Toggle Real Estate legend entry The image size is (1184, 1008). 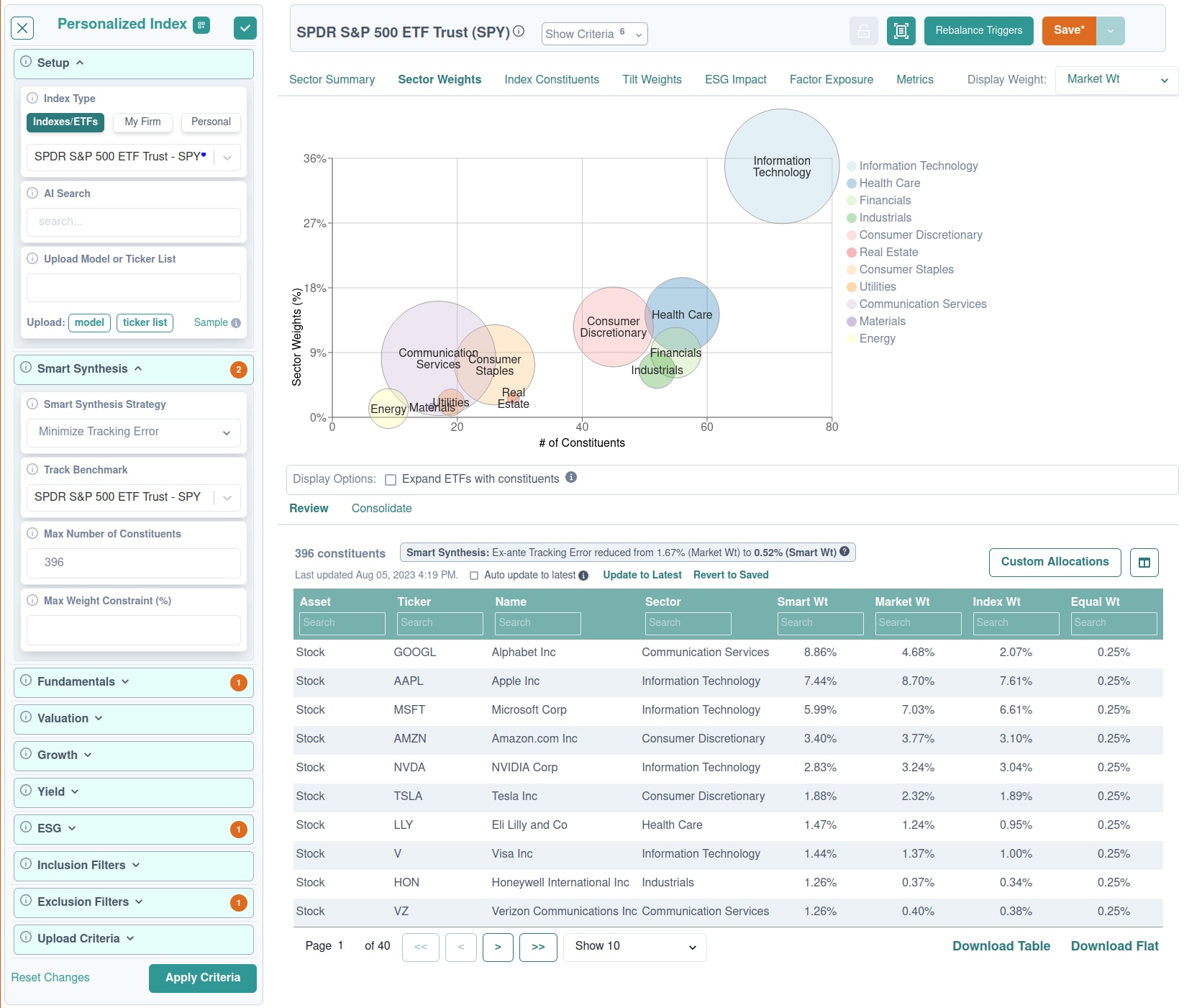point(883,253)
